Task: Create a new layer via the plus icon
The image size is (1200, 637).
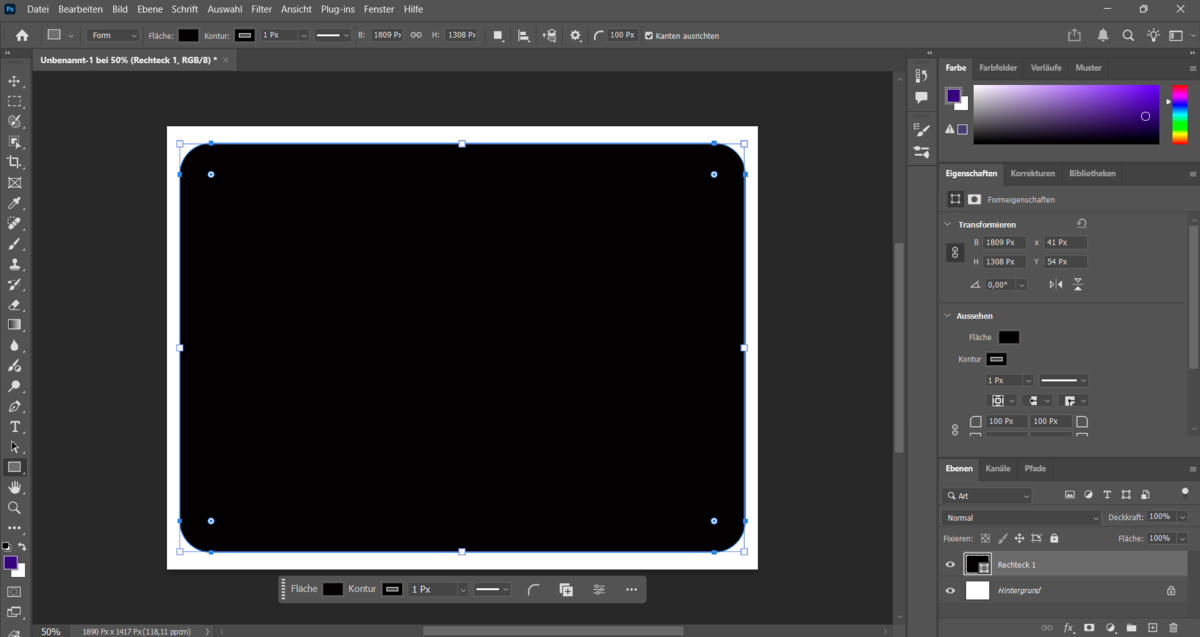Action: point(1152,627)
